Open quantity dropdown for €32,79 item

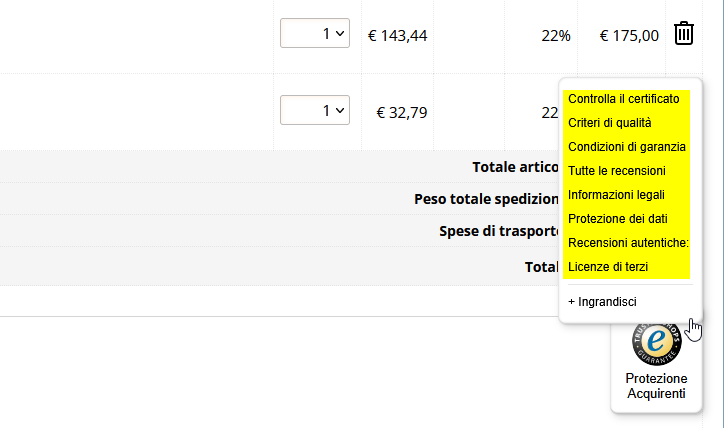[315, 110]
